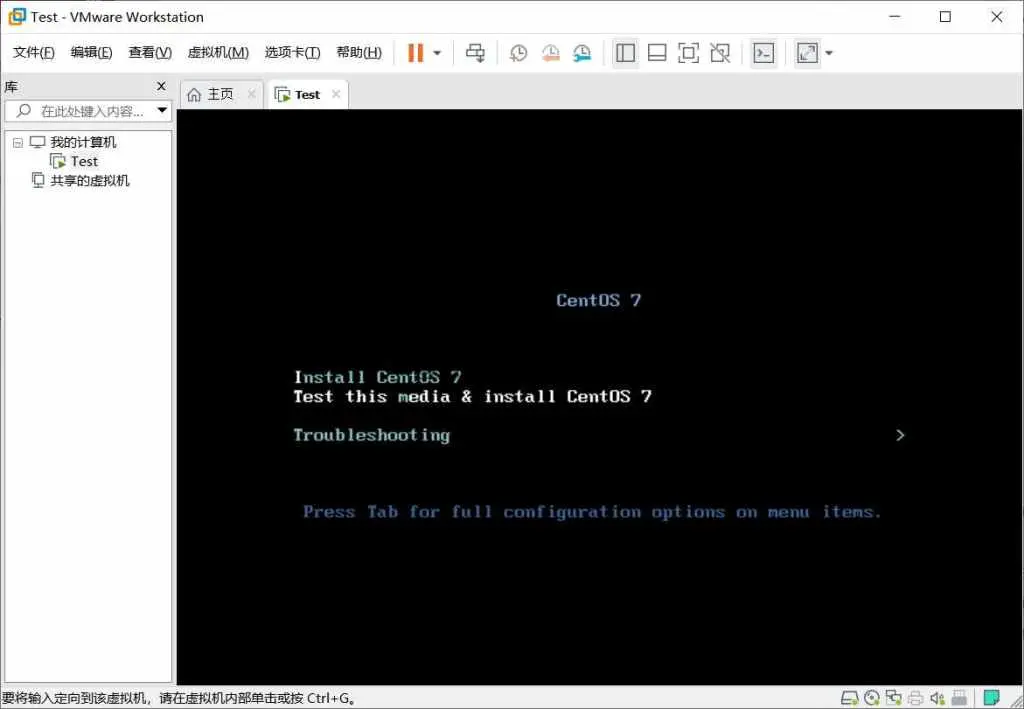Toggle the library sidebar view
This screenshot has height=709, width=1024.
click(625, 53)
